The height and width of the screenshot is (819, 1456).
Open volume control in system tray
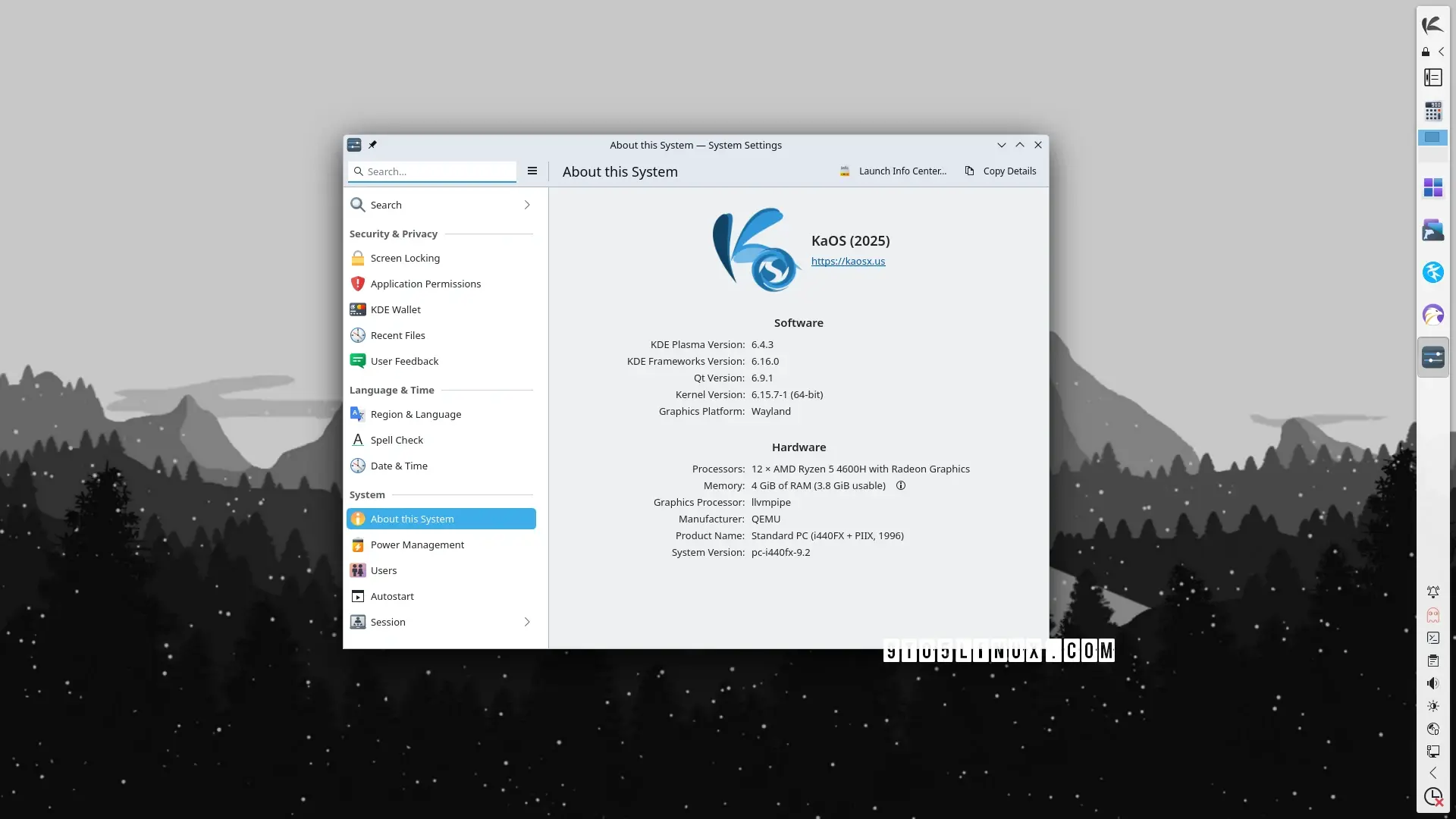1432,683
